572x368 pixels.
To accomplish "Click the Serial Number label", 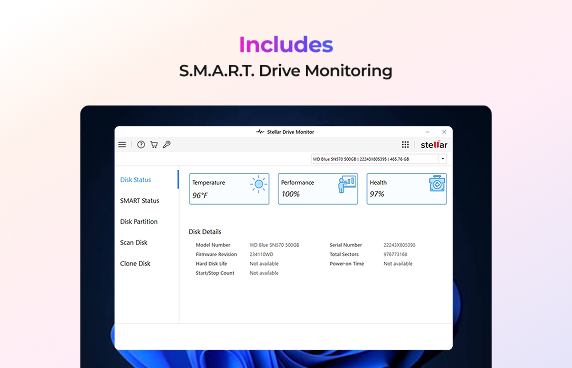I will point(346,245).
